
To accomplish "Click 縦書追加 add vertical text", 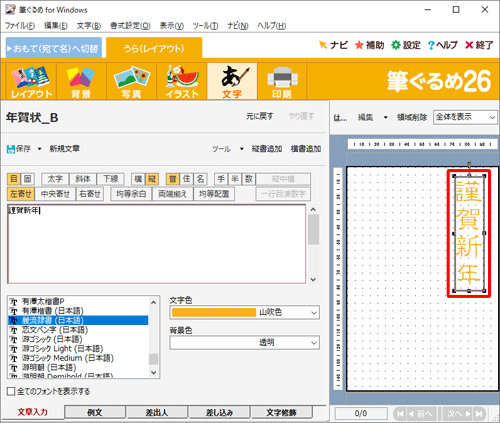I will tap(267, 149).
